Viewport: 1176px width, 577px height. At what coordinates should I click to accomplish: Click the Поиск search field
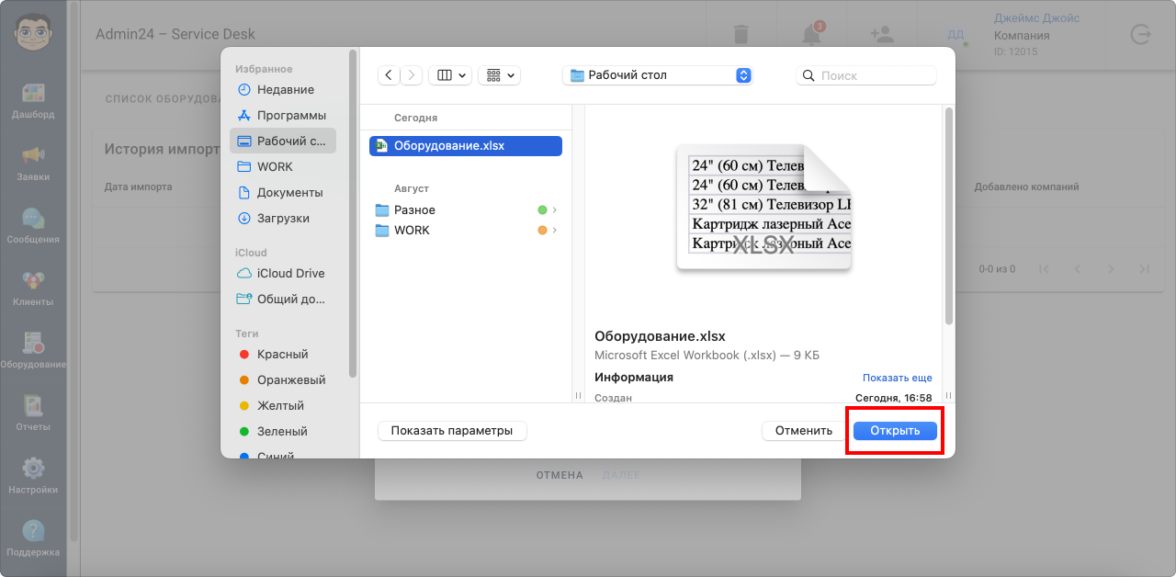point(866,76)
